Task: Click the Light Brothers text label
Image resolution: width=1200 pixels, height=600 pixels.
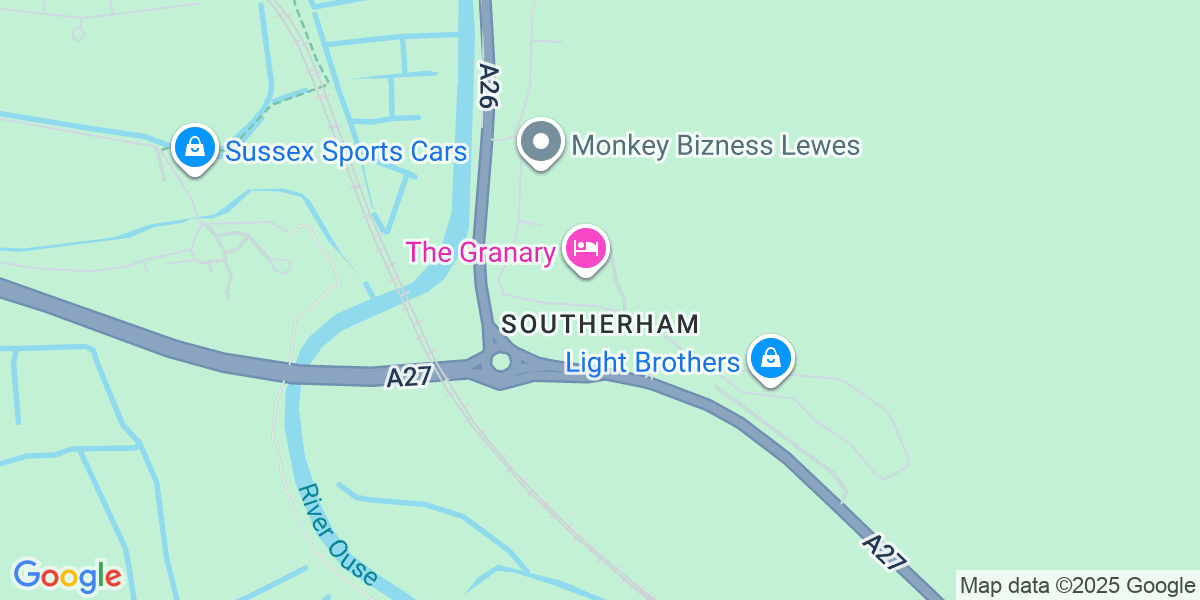Action: (653, 362)
